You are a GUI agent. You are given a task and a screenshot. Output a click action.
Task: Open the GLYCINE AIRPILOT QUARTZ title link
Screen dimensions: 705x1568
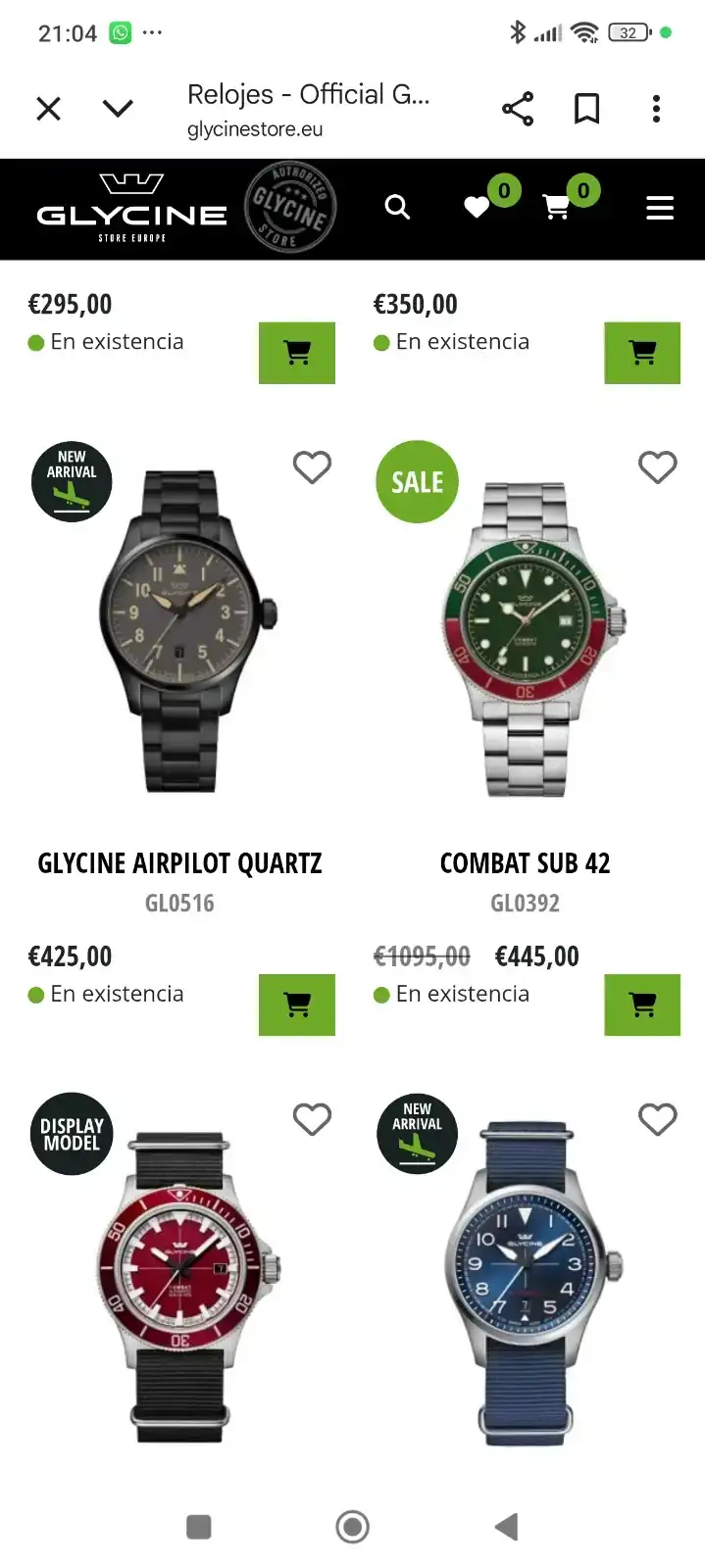point(179,863)
